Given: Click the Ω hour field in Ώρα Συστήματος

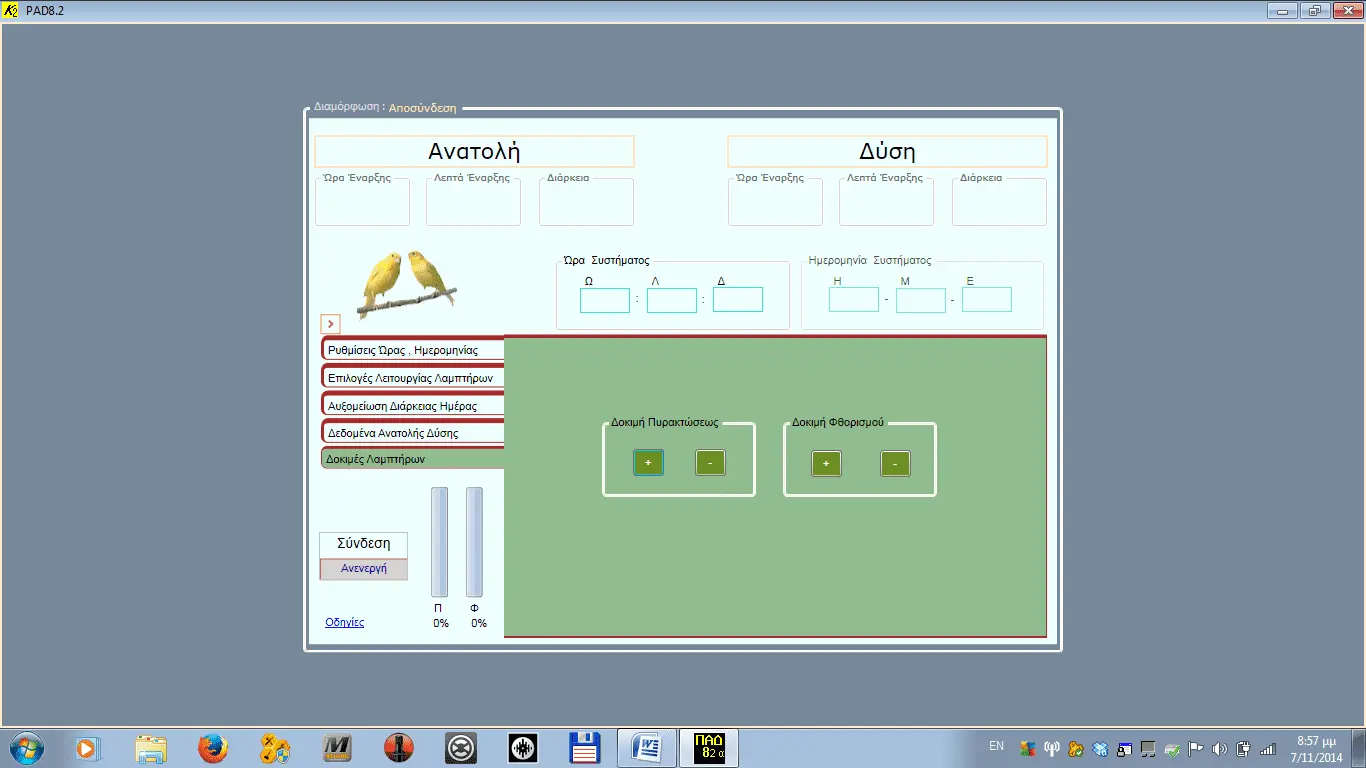Looking at the screenshot, I should [x=605, y=300].
